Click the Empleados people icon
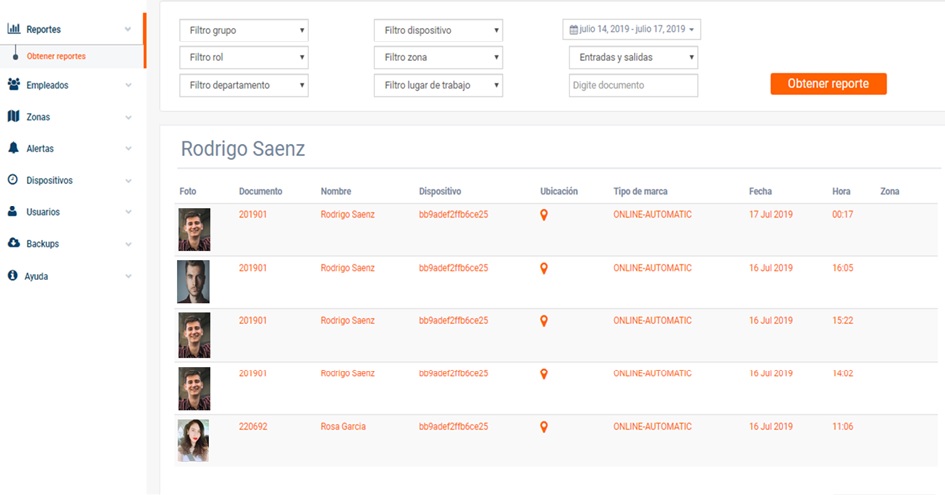Screen dimensions: 945x495 (x=14, y=85)
